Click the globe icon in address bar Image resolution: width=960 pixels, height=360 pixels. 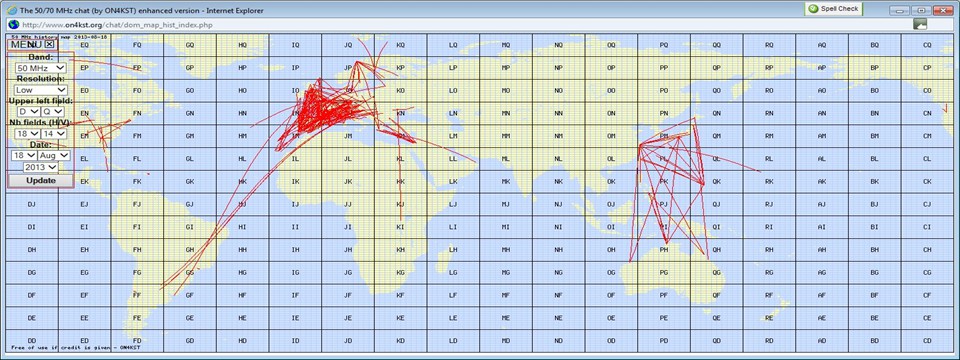(x=13, y=24)
